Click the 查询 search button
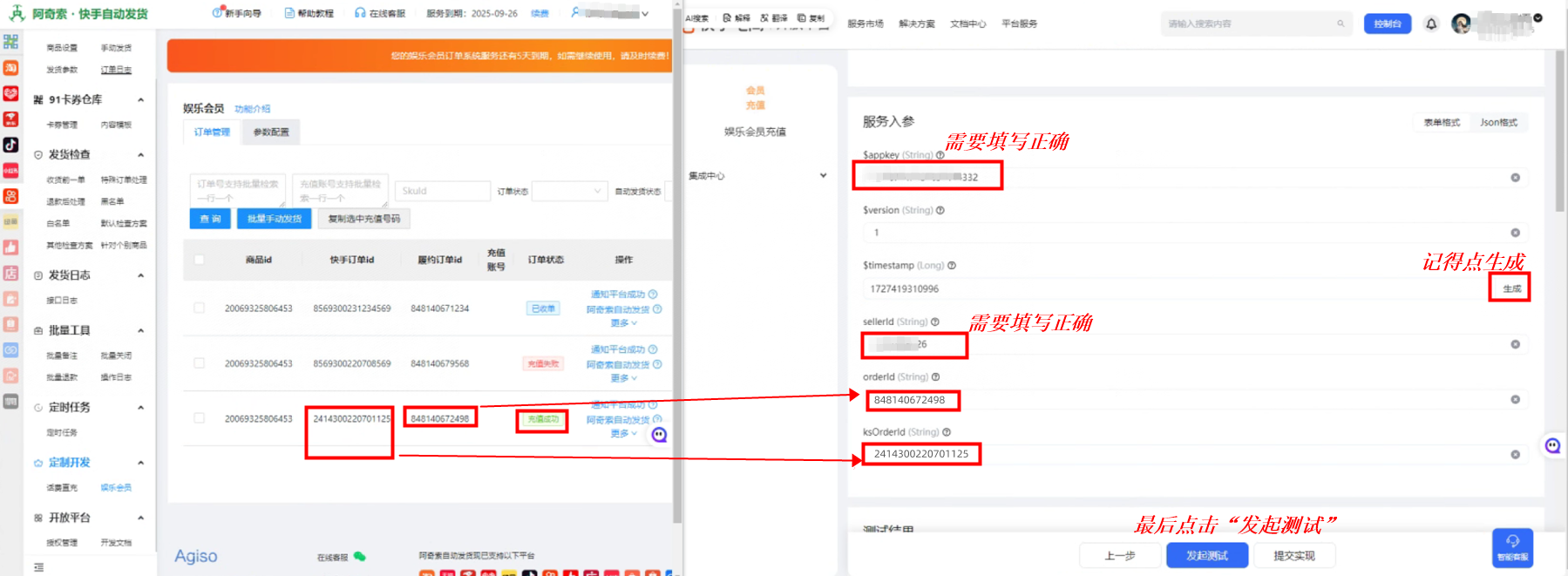 click(x=210, y=219)
